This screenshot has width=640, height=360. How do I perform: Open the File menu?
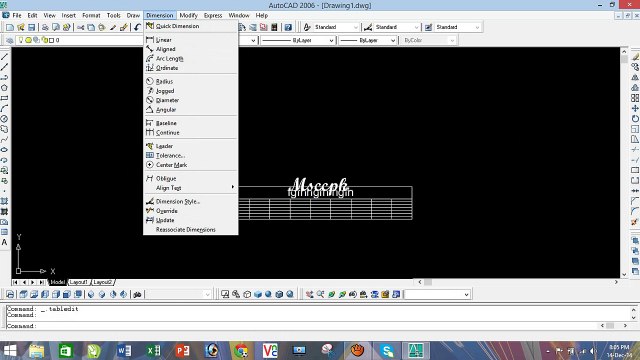coord(17,15)
